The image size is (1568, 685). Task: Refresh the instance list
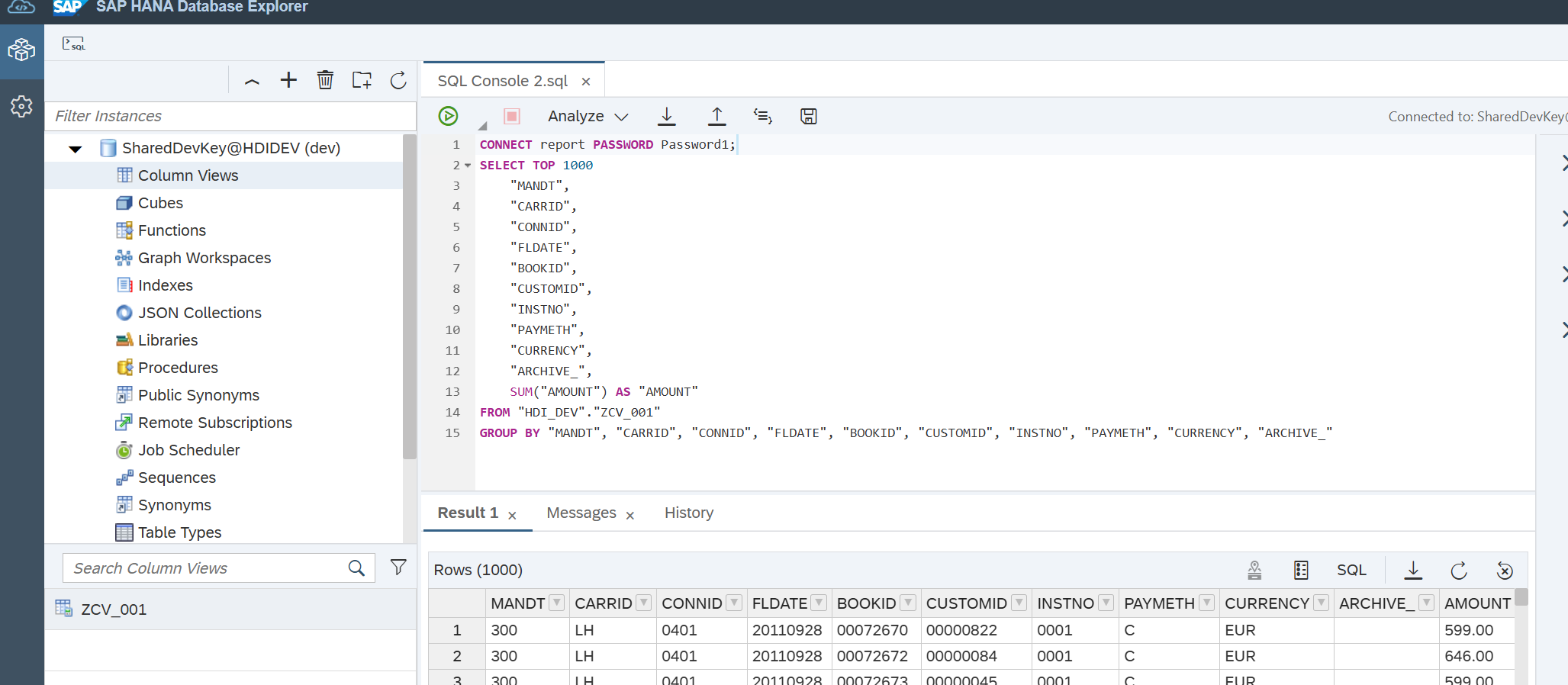point(398,80)
